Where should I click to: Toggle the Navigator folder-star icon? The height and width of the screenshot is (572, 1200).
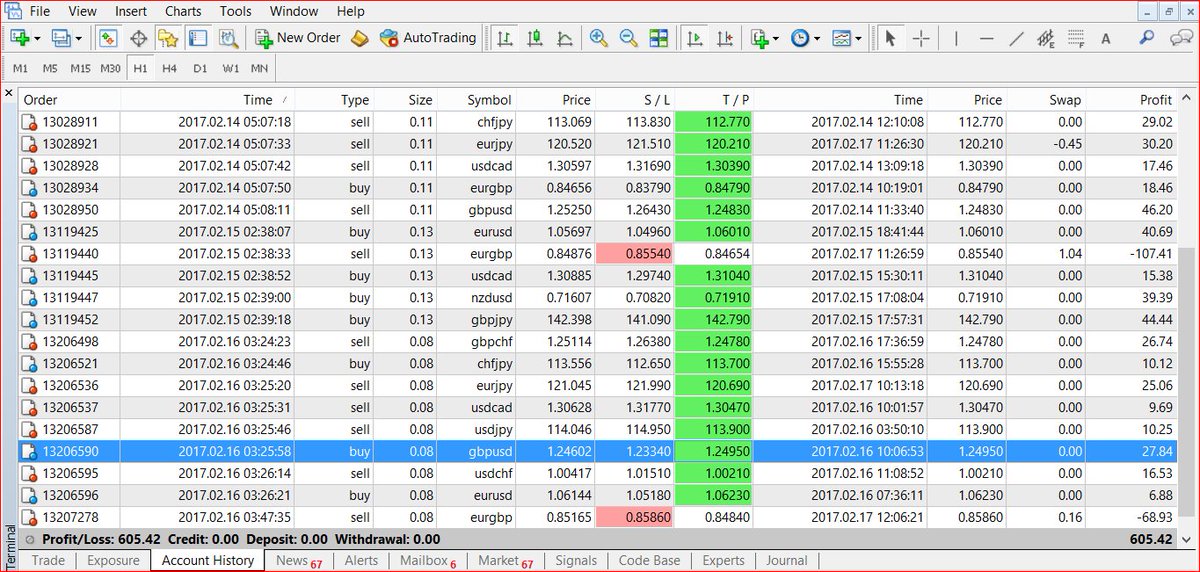click(168, 38)
